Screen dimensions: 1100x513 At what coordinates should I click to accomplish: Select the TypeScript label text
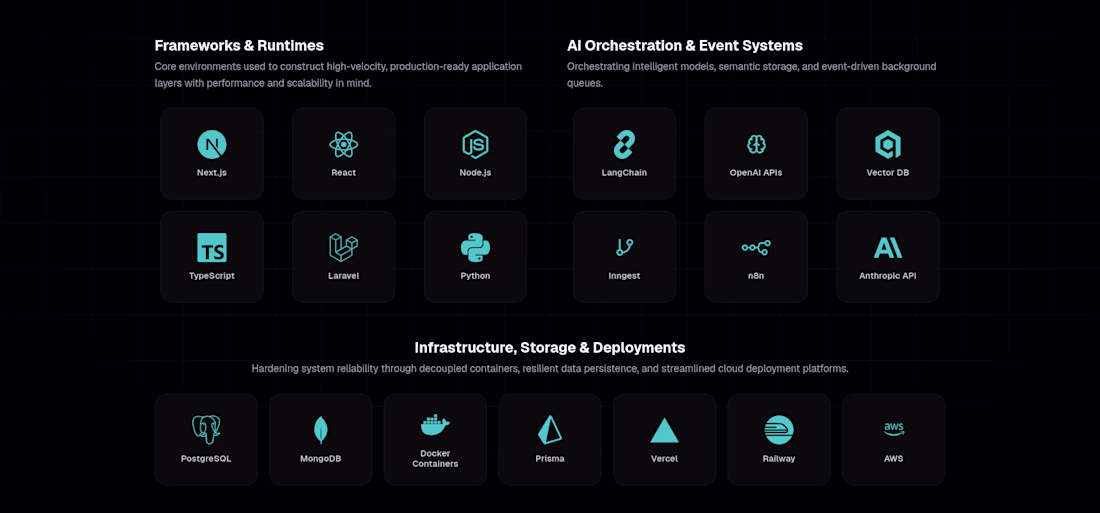(x=212, y=276)
